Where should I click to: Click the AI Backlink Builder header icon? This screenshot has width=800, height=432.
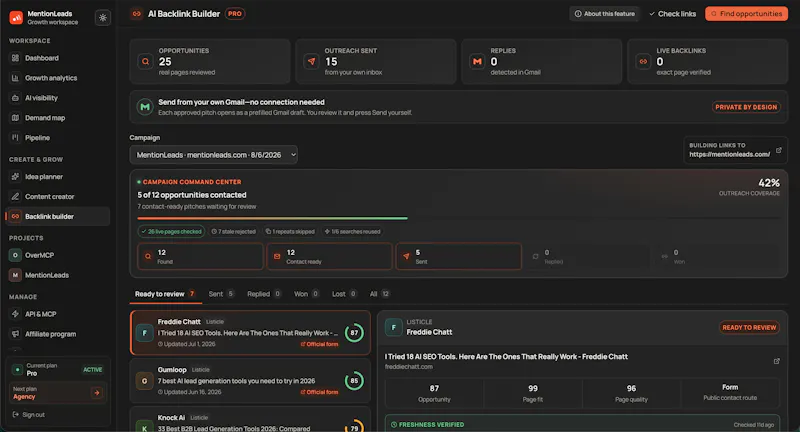(x=136, y=14)
